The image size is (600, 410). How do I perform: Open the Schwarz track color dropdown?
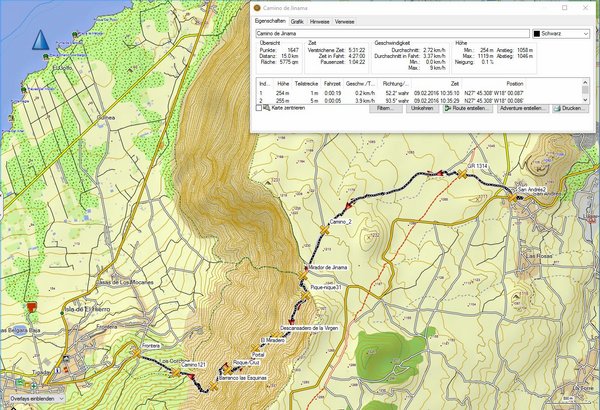tap(566, 33)
